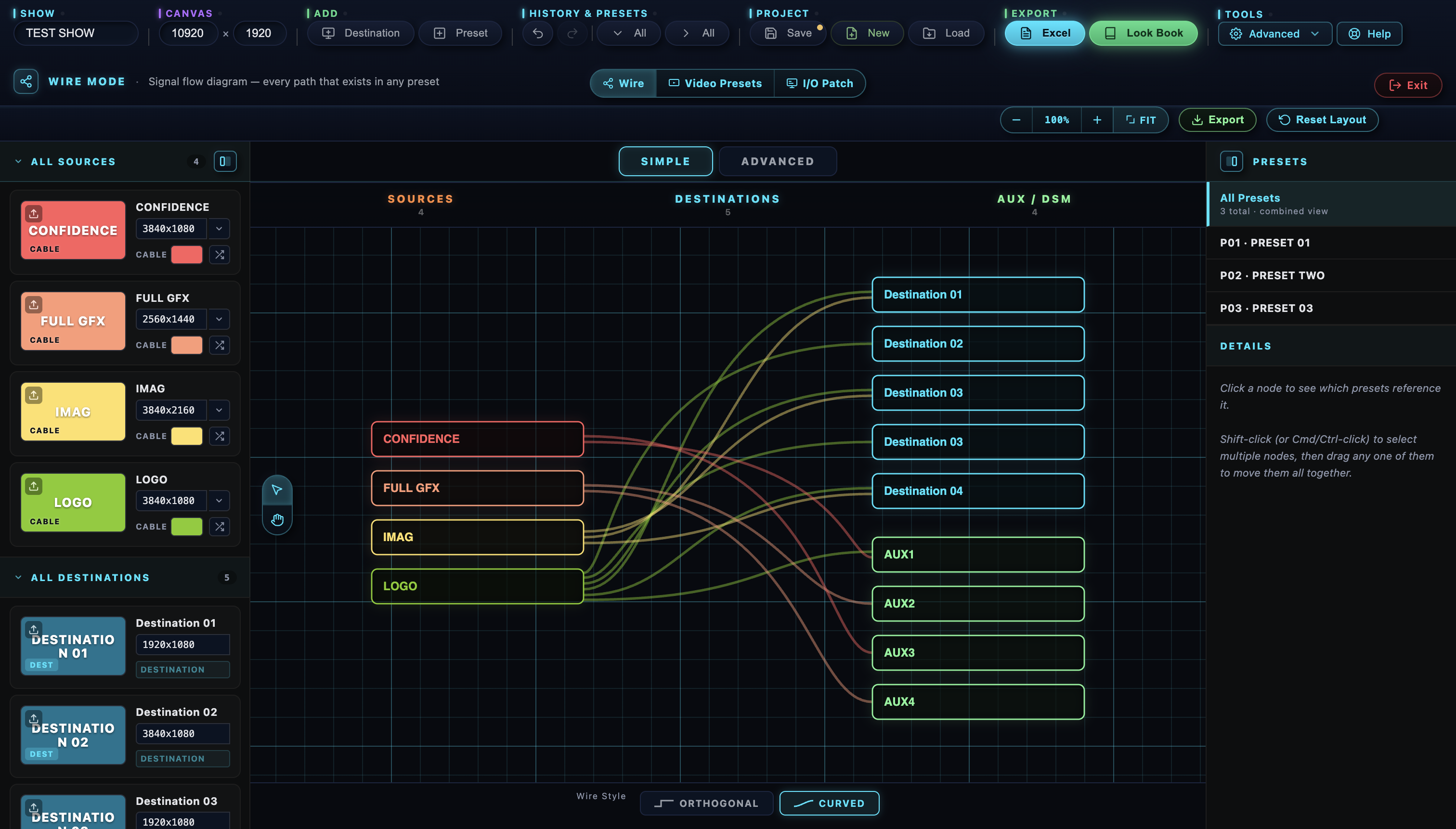The image size is (1456, 829).
Task: Select the Destination 04 node in diagram
Action: point(978,491)
